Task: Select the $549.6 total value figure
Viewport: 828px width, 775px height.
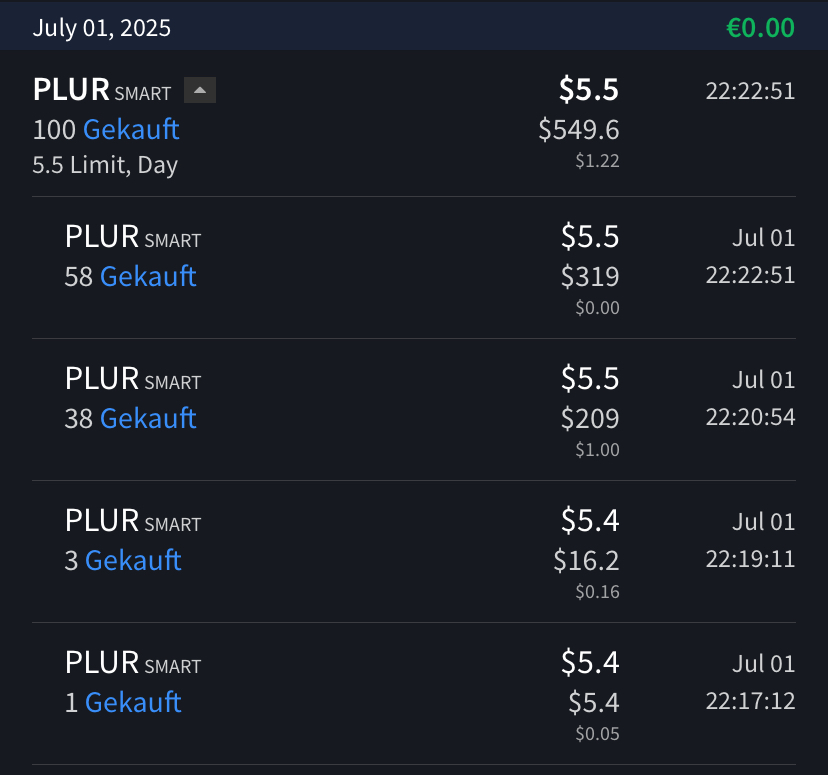Action: coord(579,129)
